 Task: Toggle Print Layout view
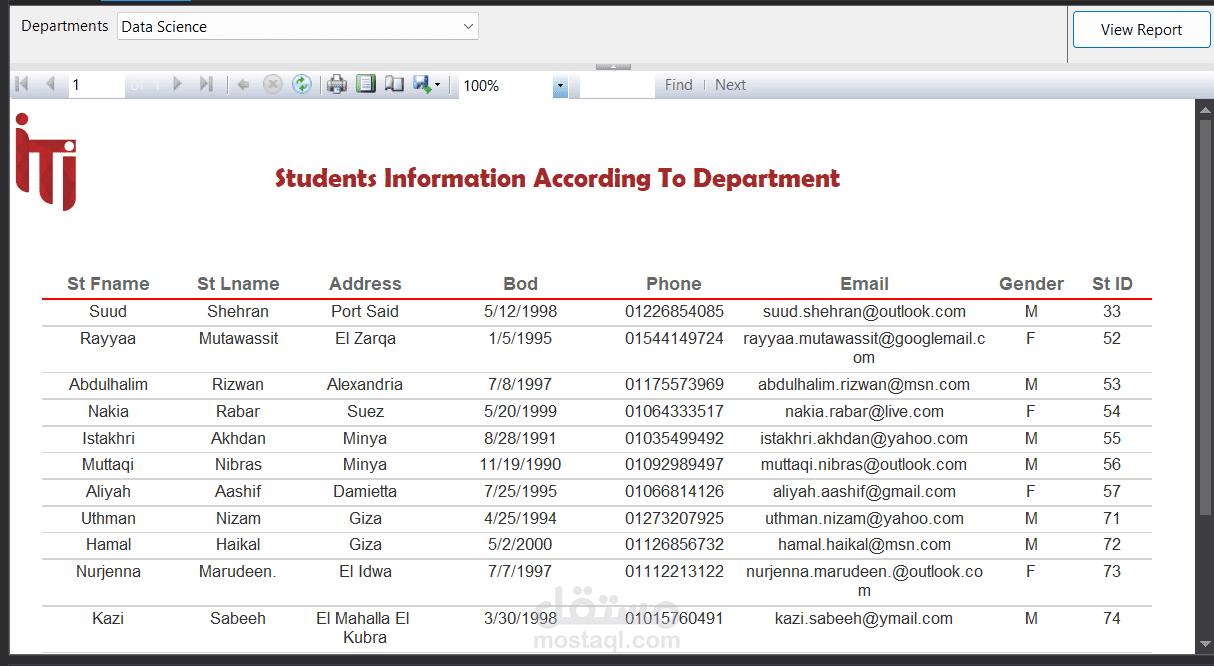click(x=365, y=84)
